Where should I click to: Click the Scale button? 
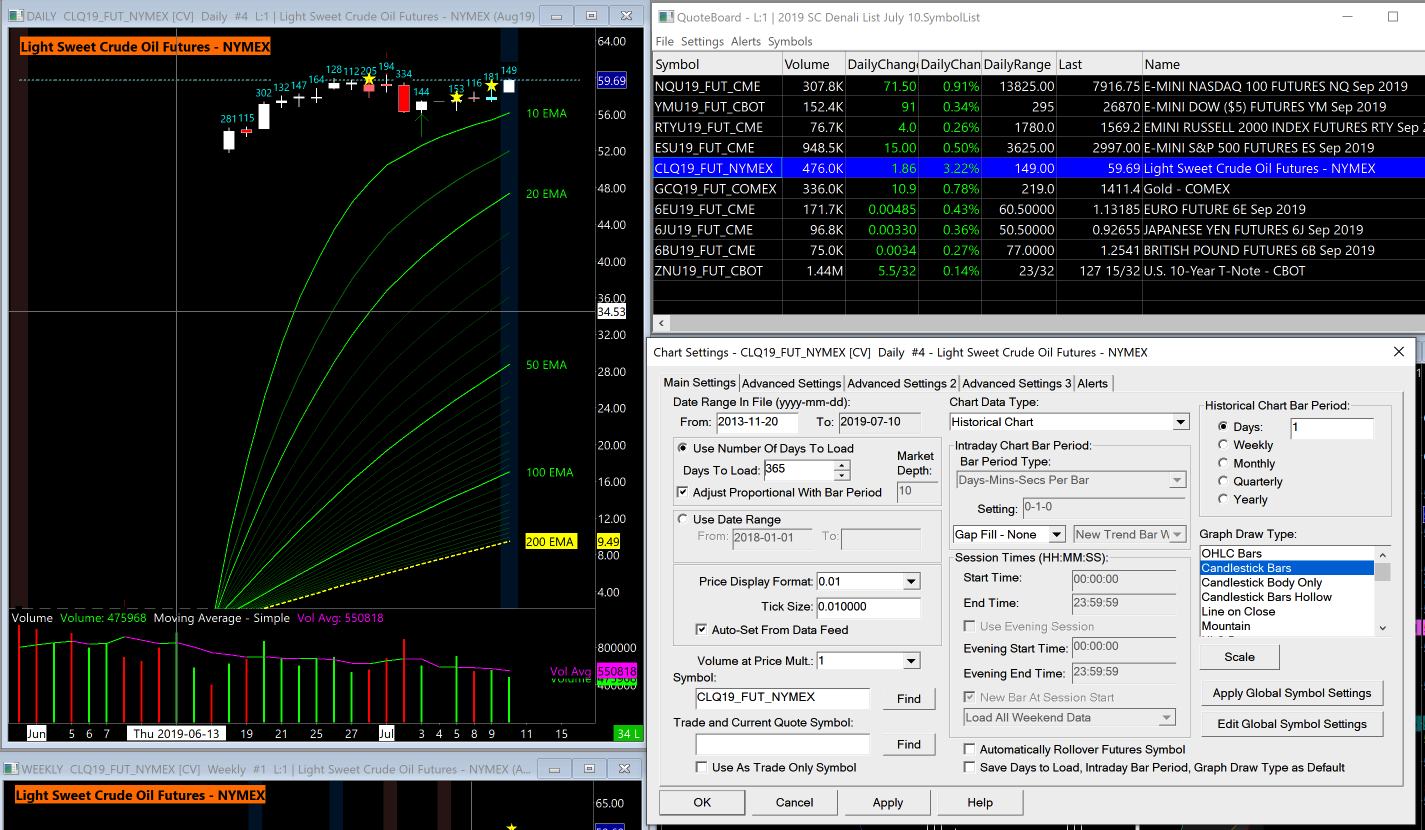point(1239,657)
